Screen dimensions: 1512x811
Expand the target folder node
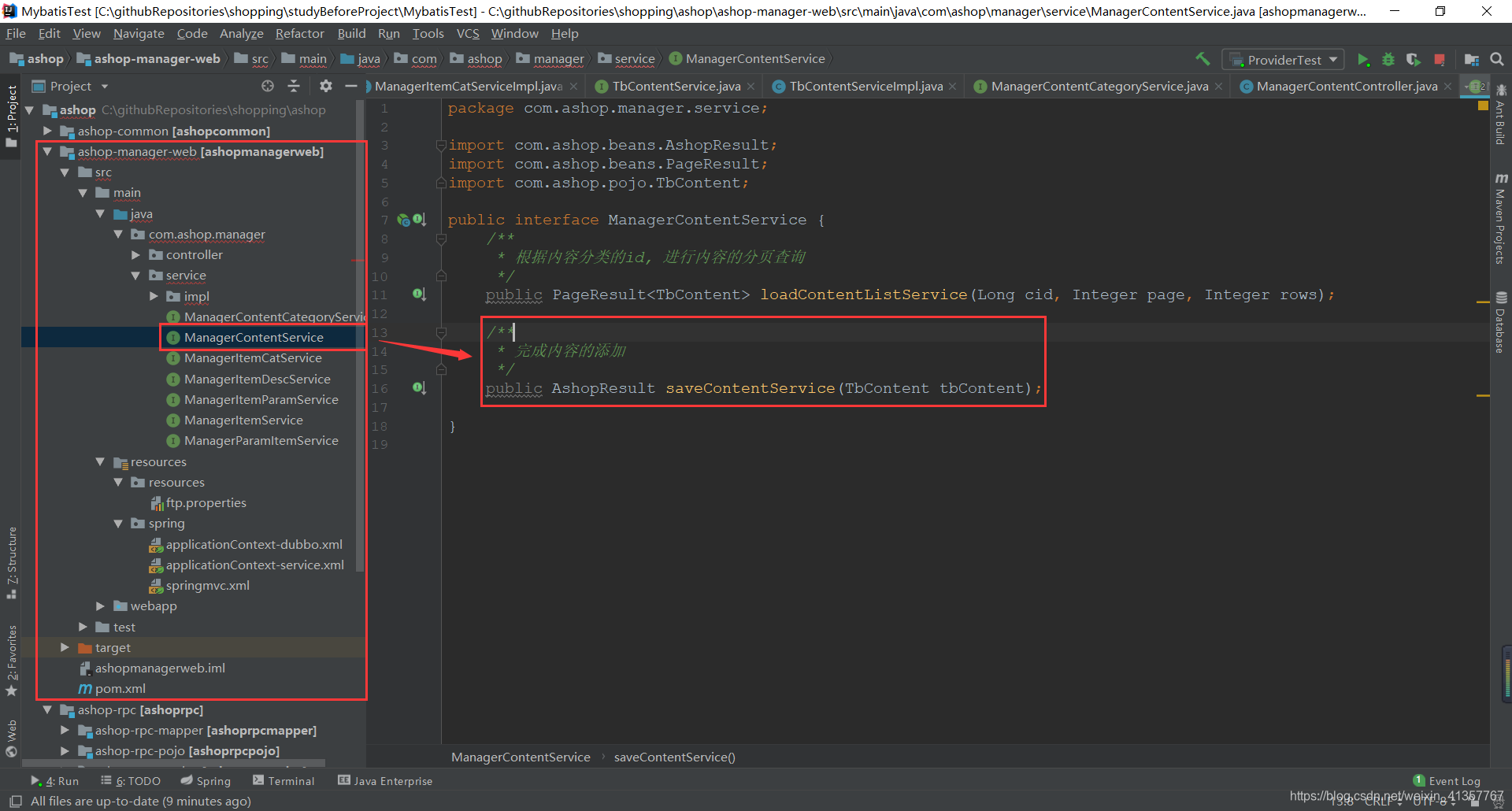coord(65,648)
